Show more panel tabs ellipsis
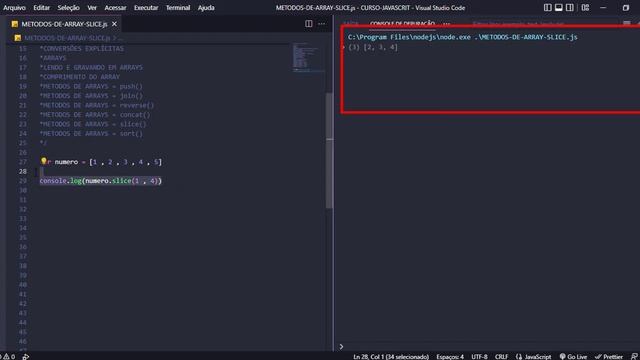The height and width of the screenshot is (360, 640). pyautogui.click(x=446, y=24)
